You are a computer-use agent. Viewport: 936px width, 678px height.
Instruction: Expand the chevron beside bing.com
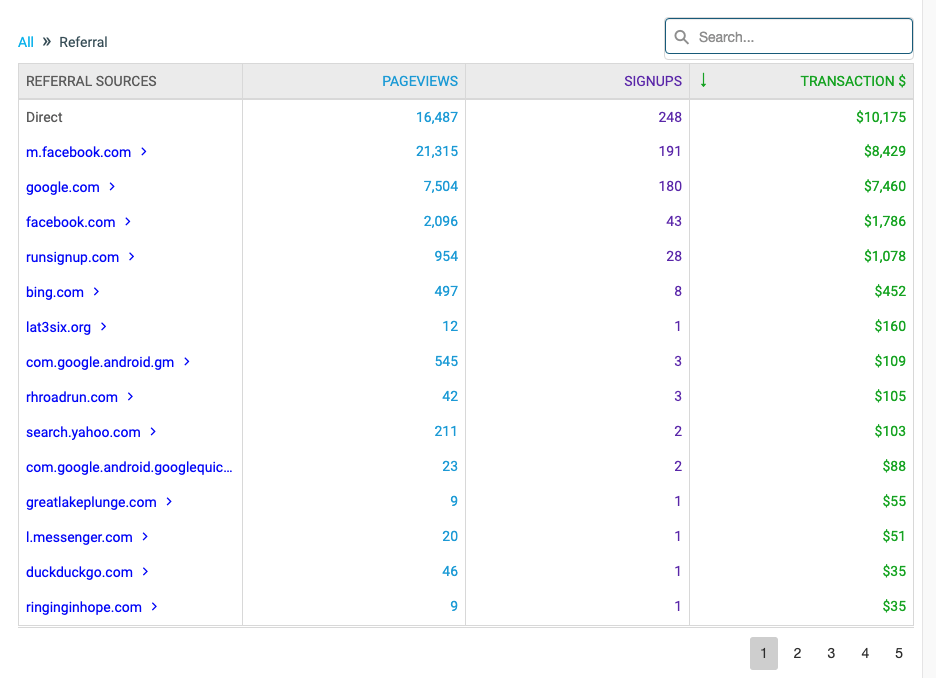click(96, 292)
